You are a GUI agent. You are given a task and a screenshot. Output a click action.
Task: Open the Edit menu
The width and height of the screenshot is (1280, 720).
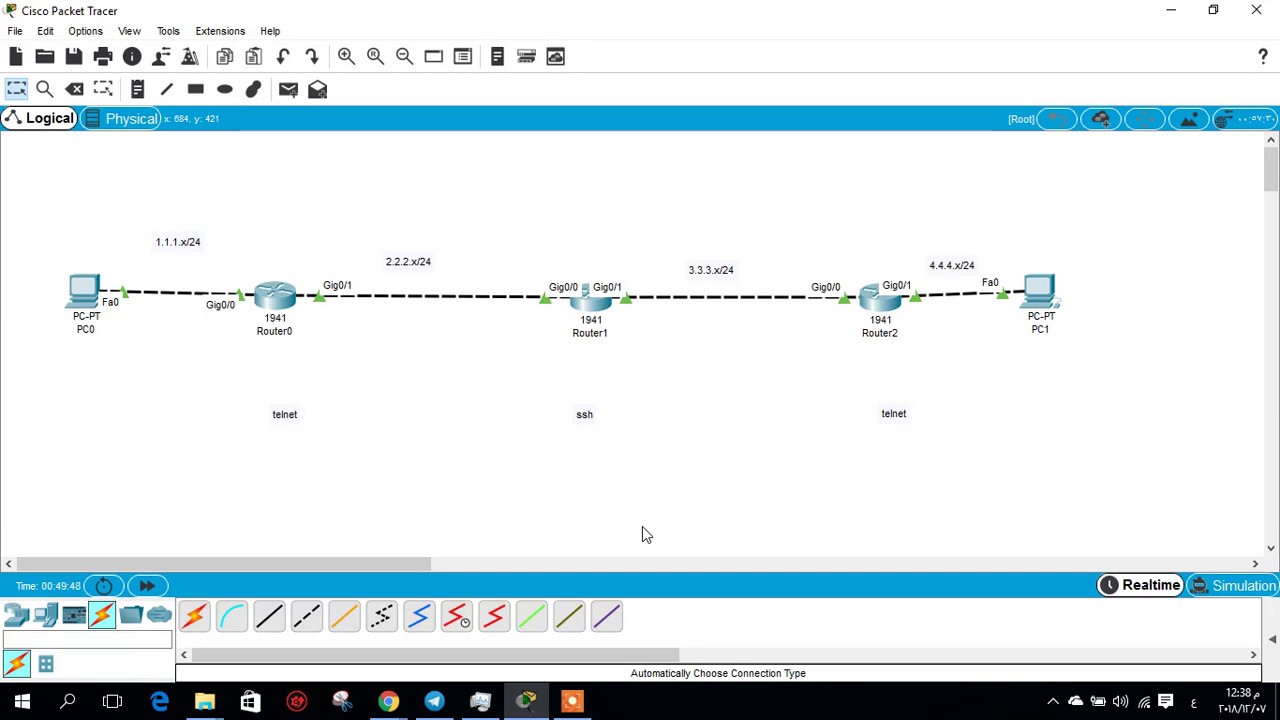click(x=45, y=31)
